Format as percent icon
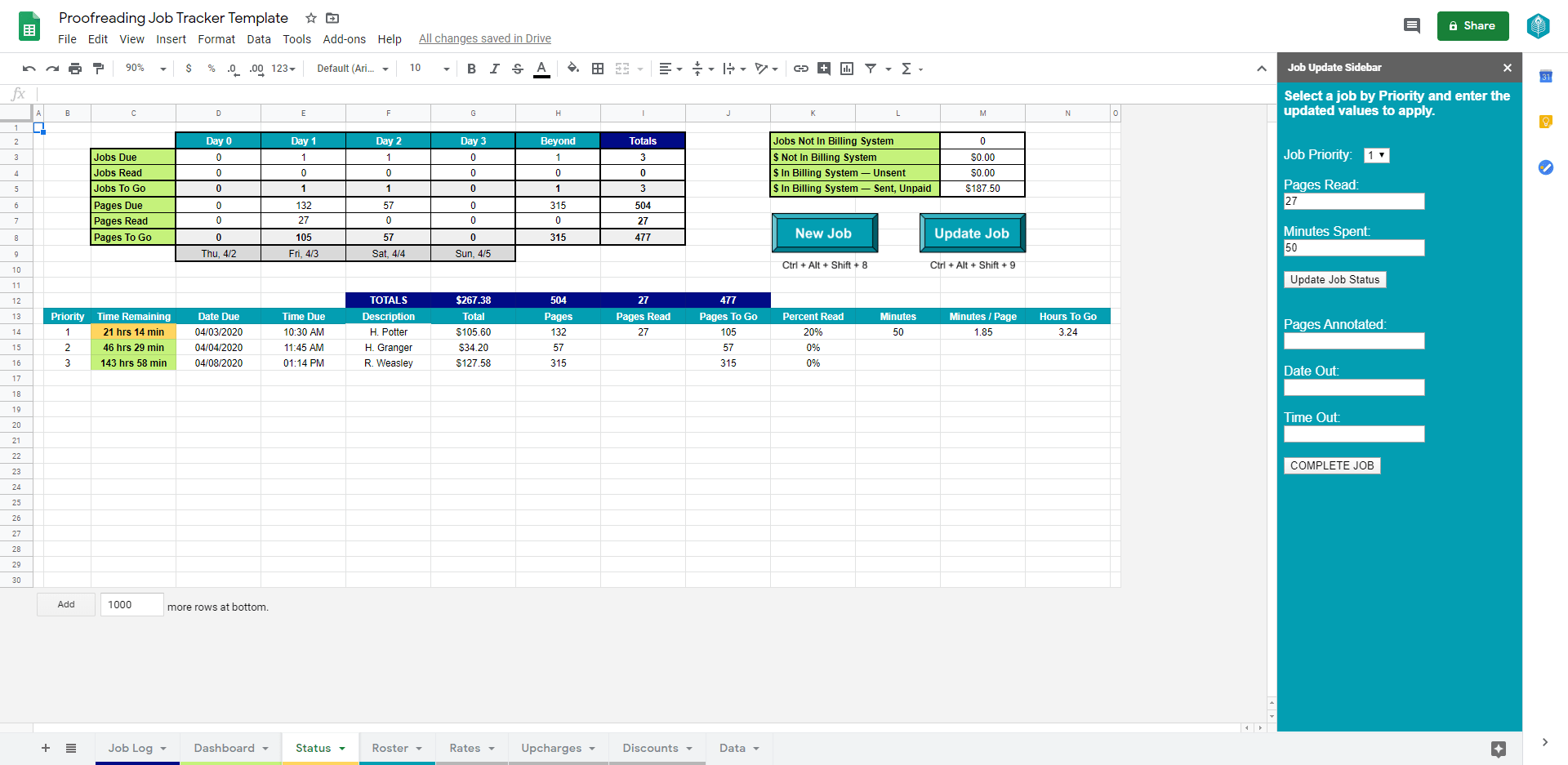The height and width of the screenshot is (765, 1568). (212, 69)
